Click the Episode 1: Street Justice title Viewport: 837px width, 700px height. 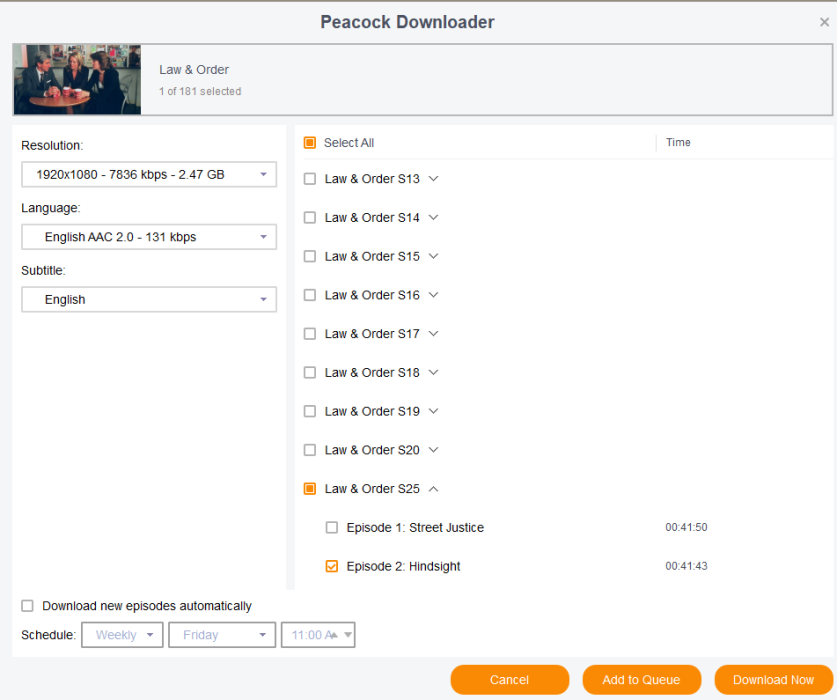point(415,528)
